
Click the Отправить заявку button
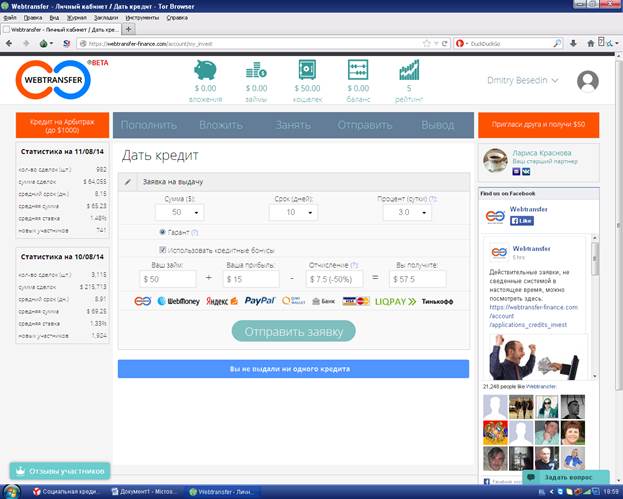tap(294, 331)
